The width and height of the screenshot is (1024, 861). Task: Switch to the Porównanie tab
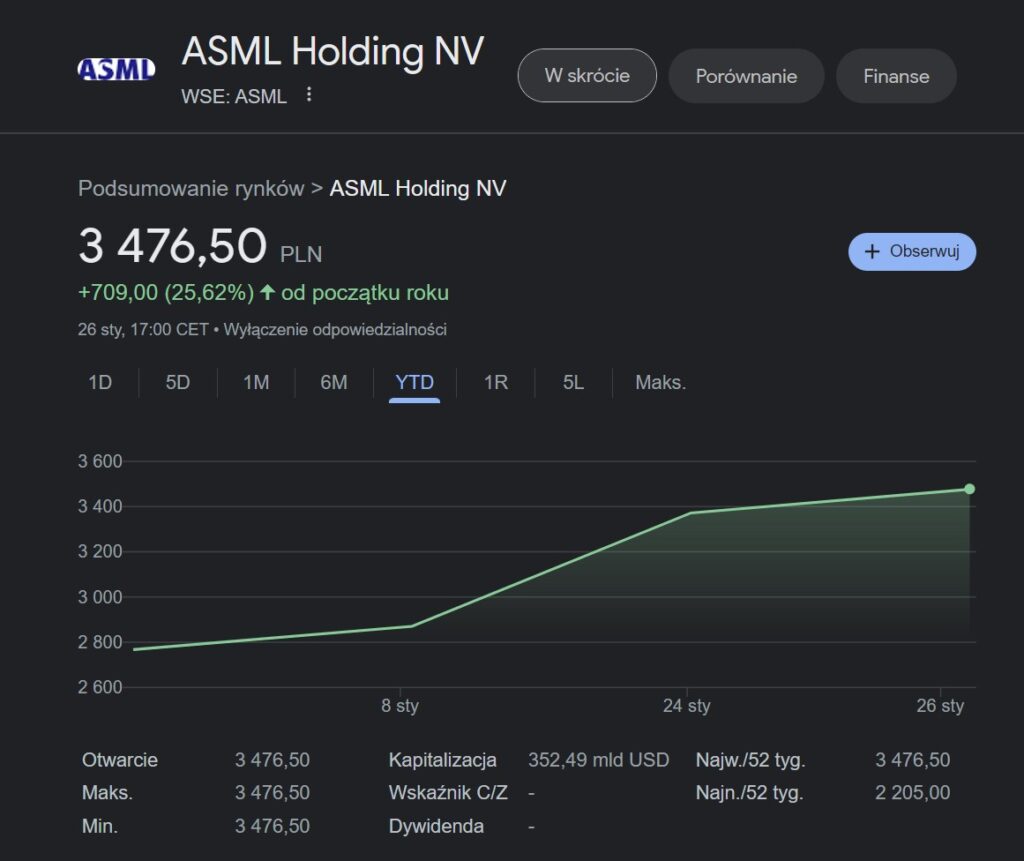click(746, 76)
